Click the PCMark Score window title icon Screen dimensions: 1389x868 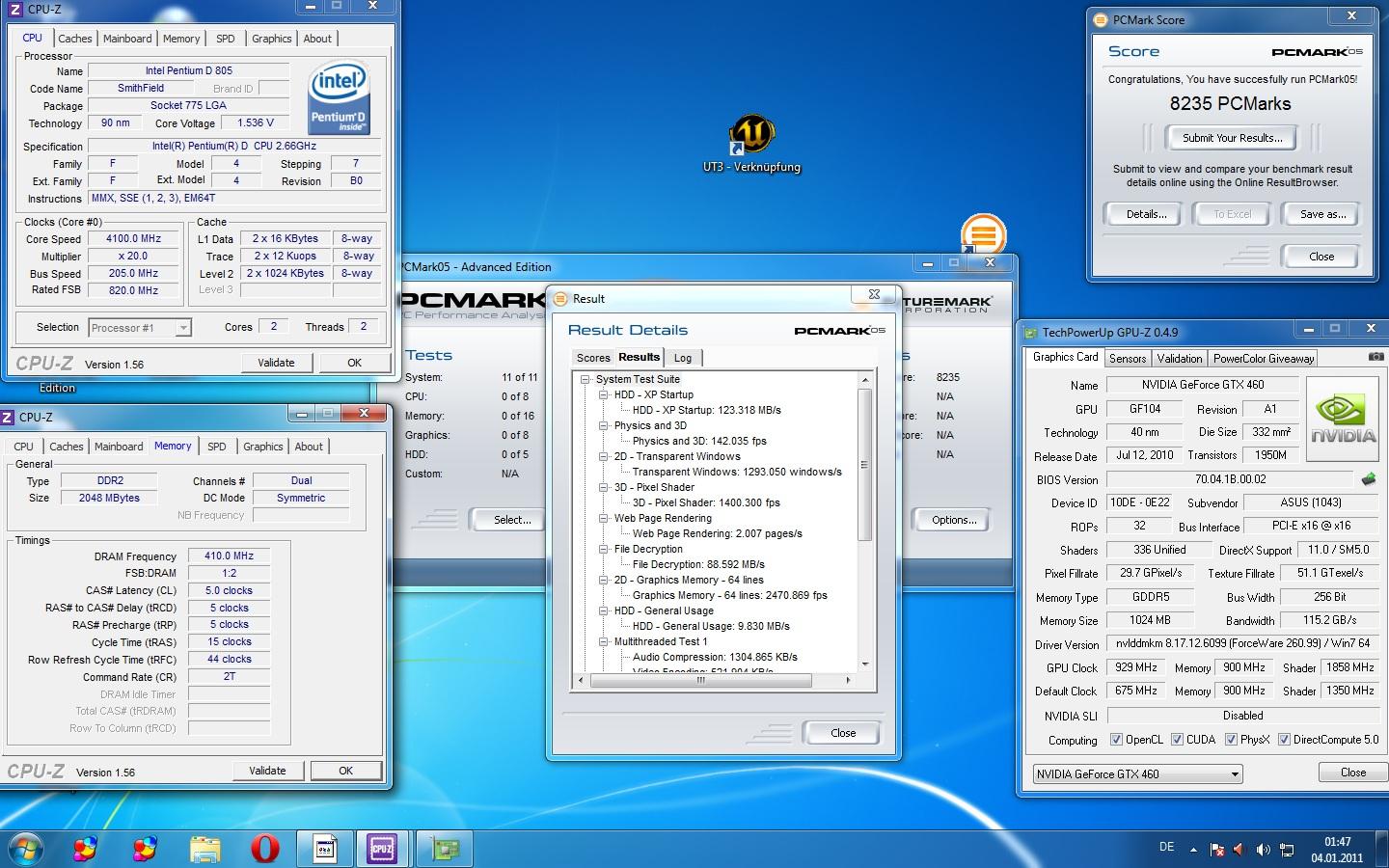[x=1101, y=19]
